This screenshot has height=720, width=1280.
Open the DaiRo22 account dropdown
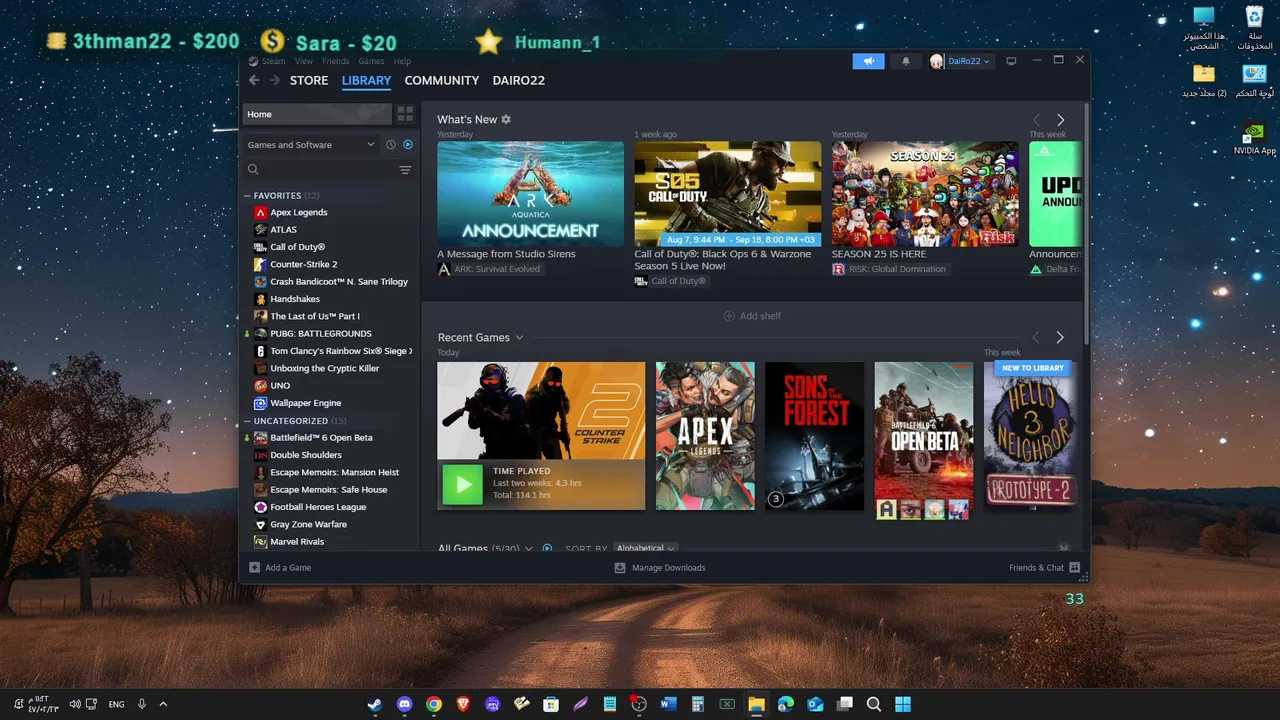click(x=961, y=61)
